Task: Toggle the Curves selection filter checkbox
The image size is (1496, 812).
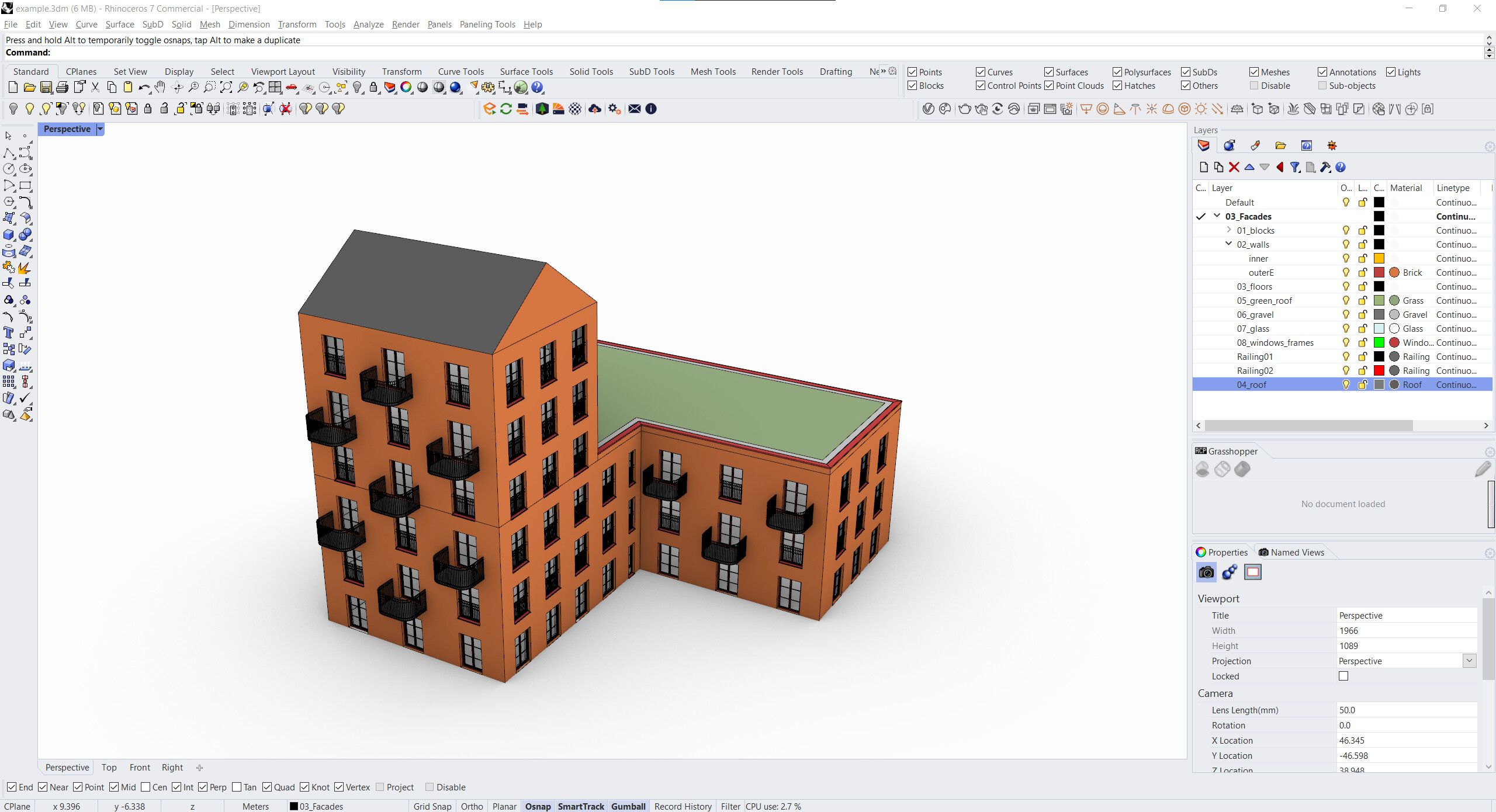Action: pos(981,72)
